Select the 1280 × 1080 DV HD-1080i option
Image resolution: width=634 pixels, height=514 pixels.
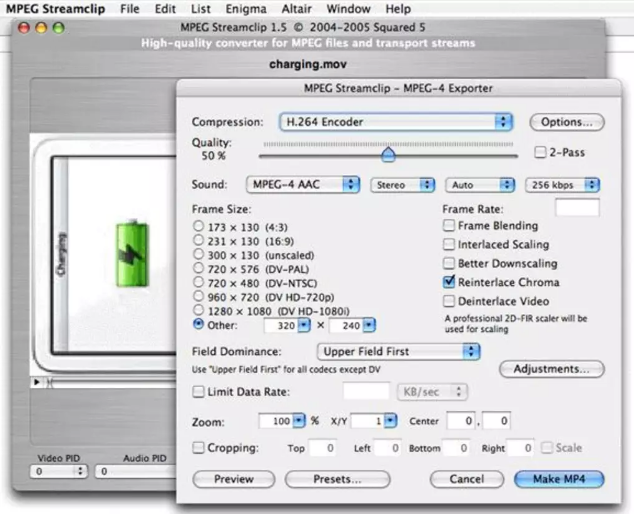(199, 311)
